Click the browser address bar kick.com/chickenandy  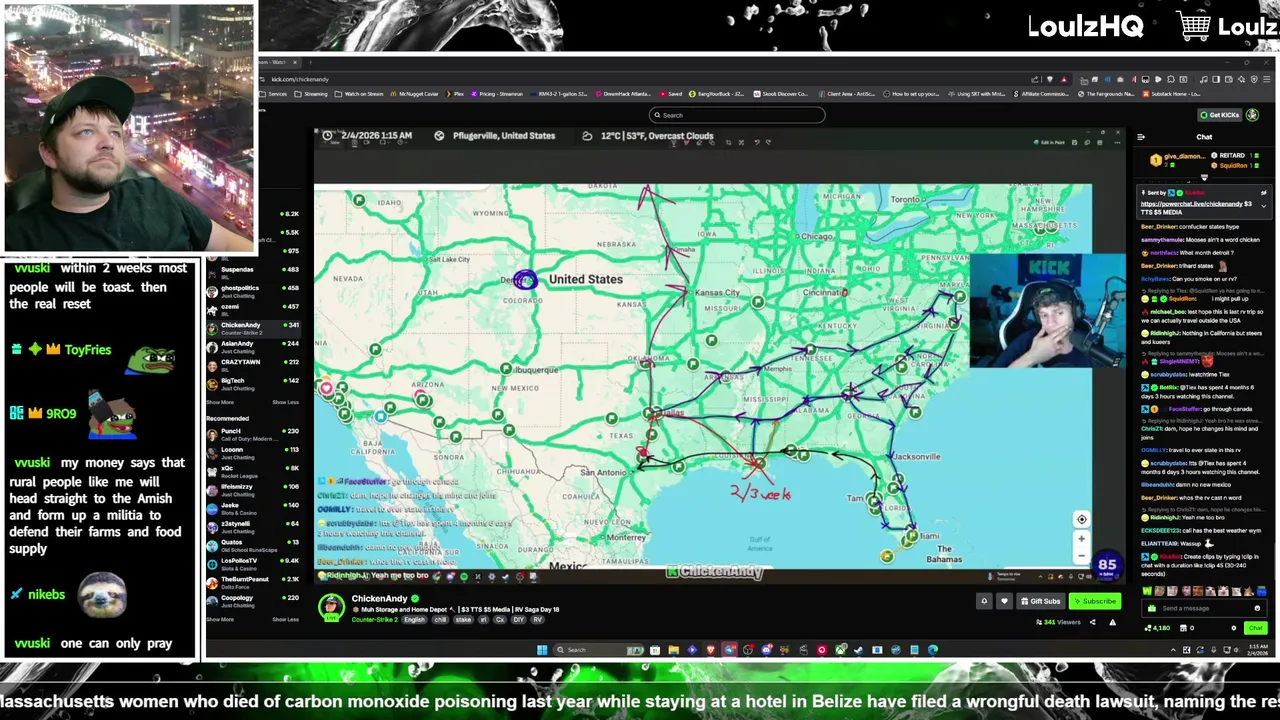(300, 79)
